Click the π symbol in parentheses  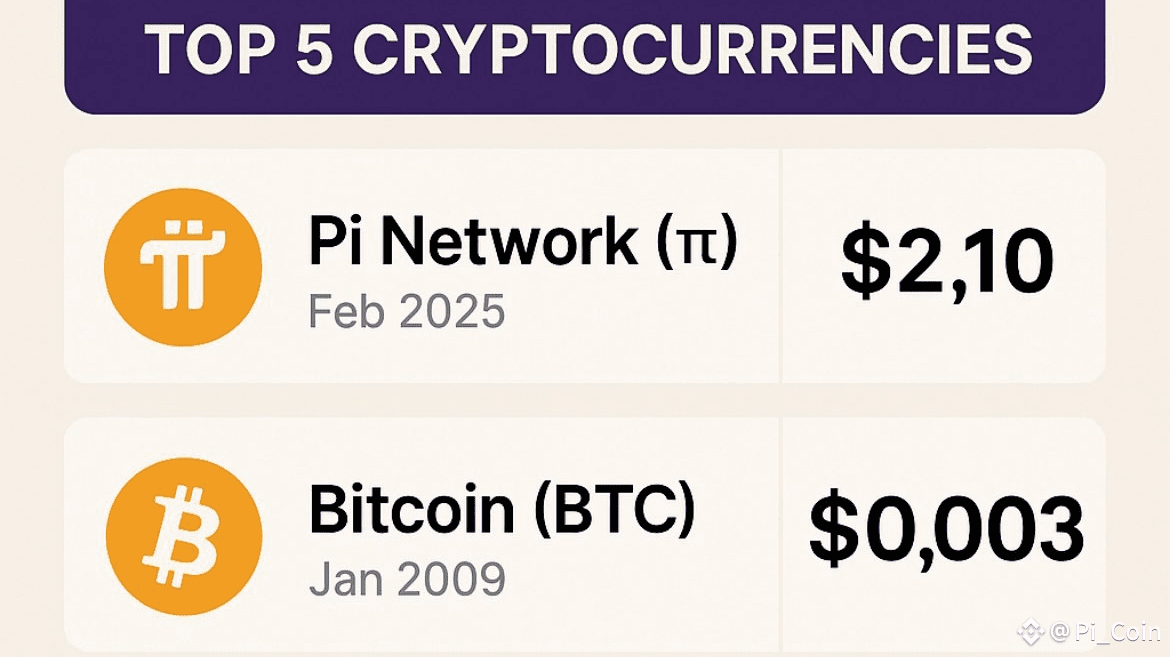tap(697, 242)
